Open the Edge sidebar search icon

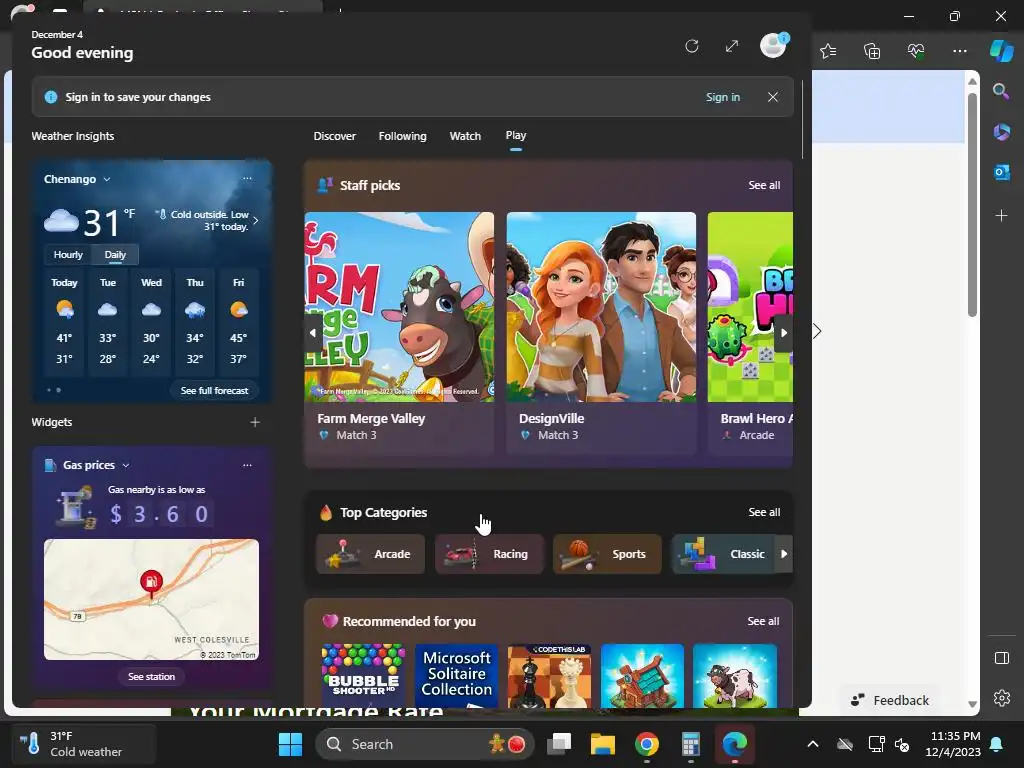pyautogui.click(x=1001, y=91)
